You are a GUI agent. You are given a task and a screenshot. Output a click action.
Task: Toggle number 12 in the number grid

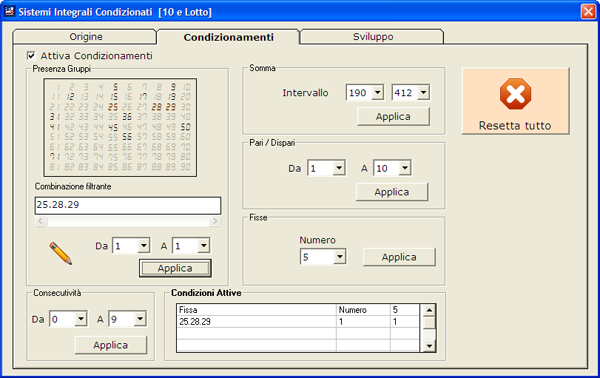(70, 97)
